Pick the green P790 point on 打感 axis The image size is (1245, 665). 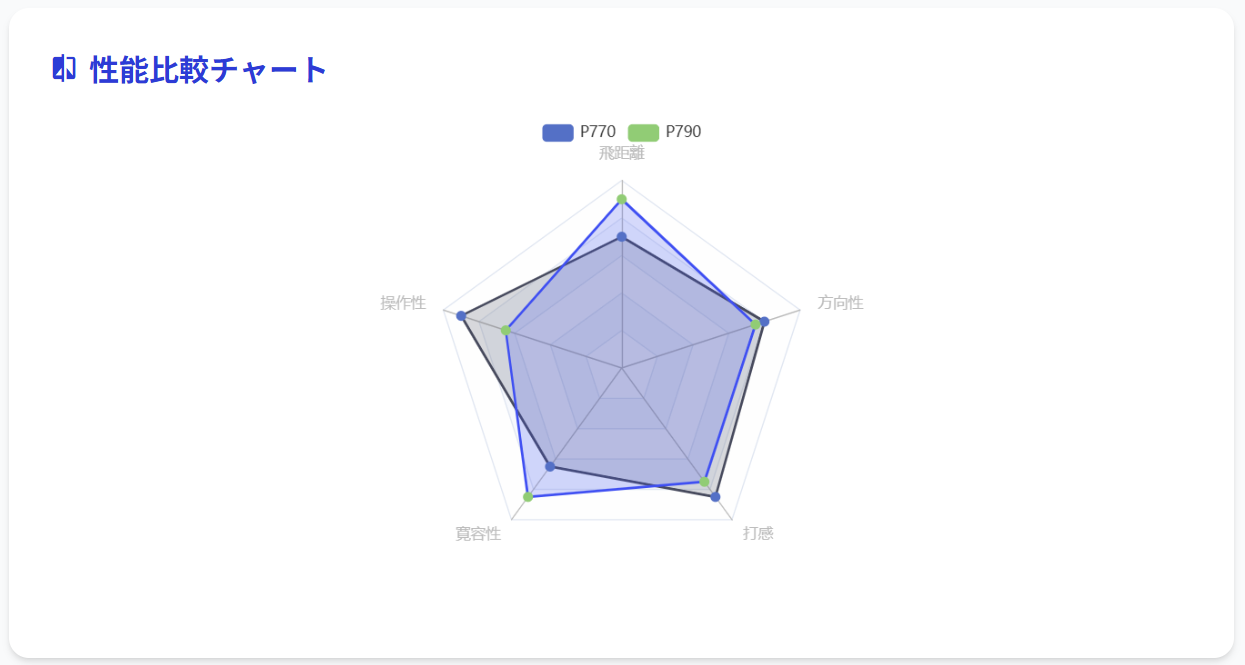tap(704, 482)
